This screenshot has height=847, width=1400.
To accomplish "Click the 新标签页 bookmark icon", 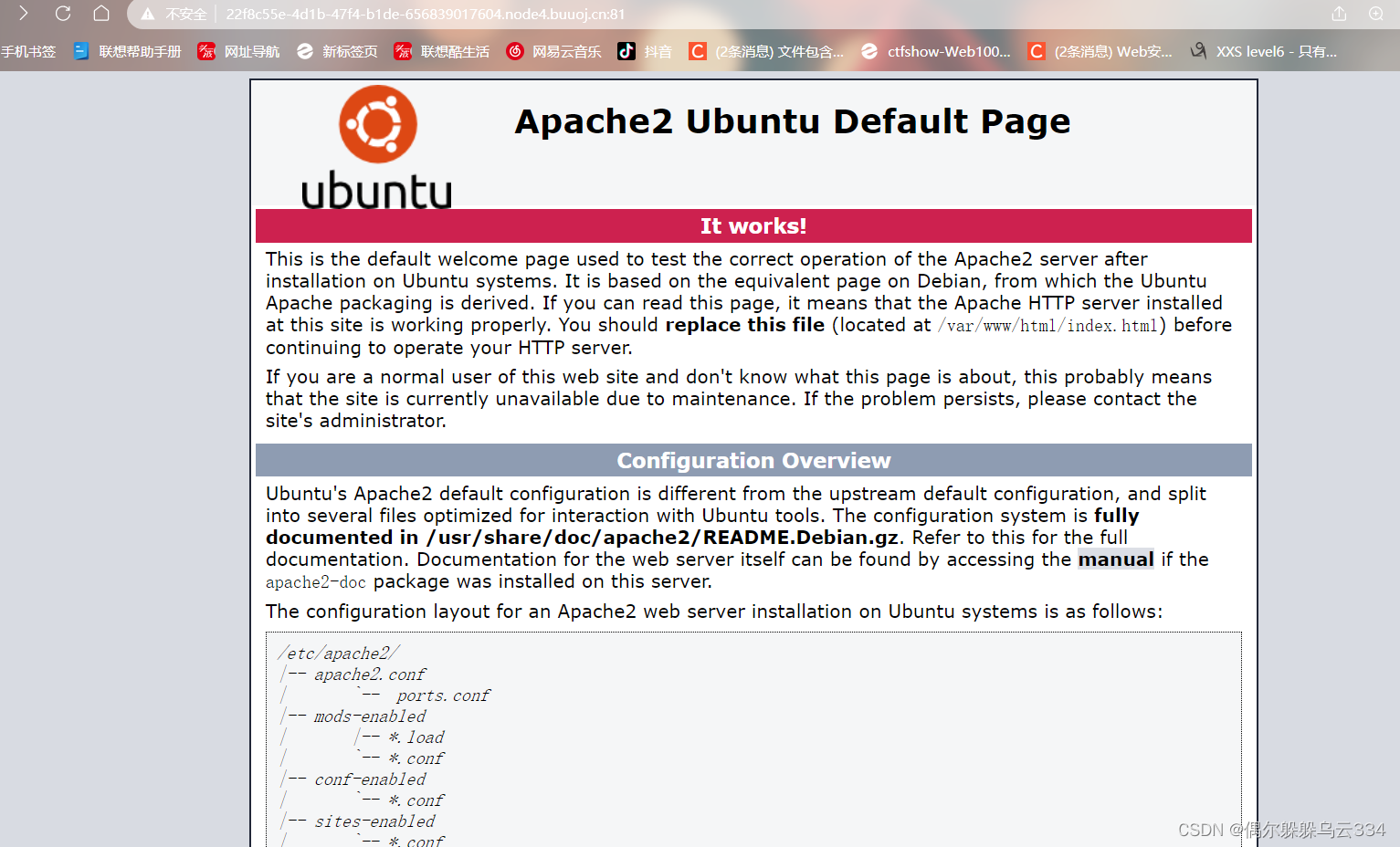I will 305,51.
